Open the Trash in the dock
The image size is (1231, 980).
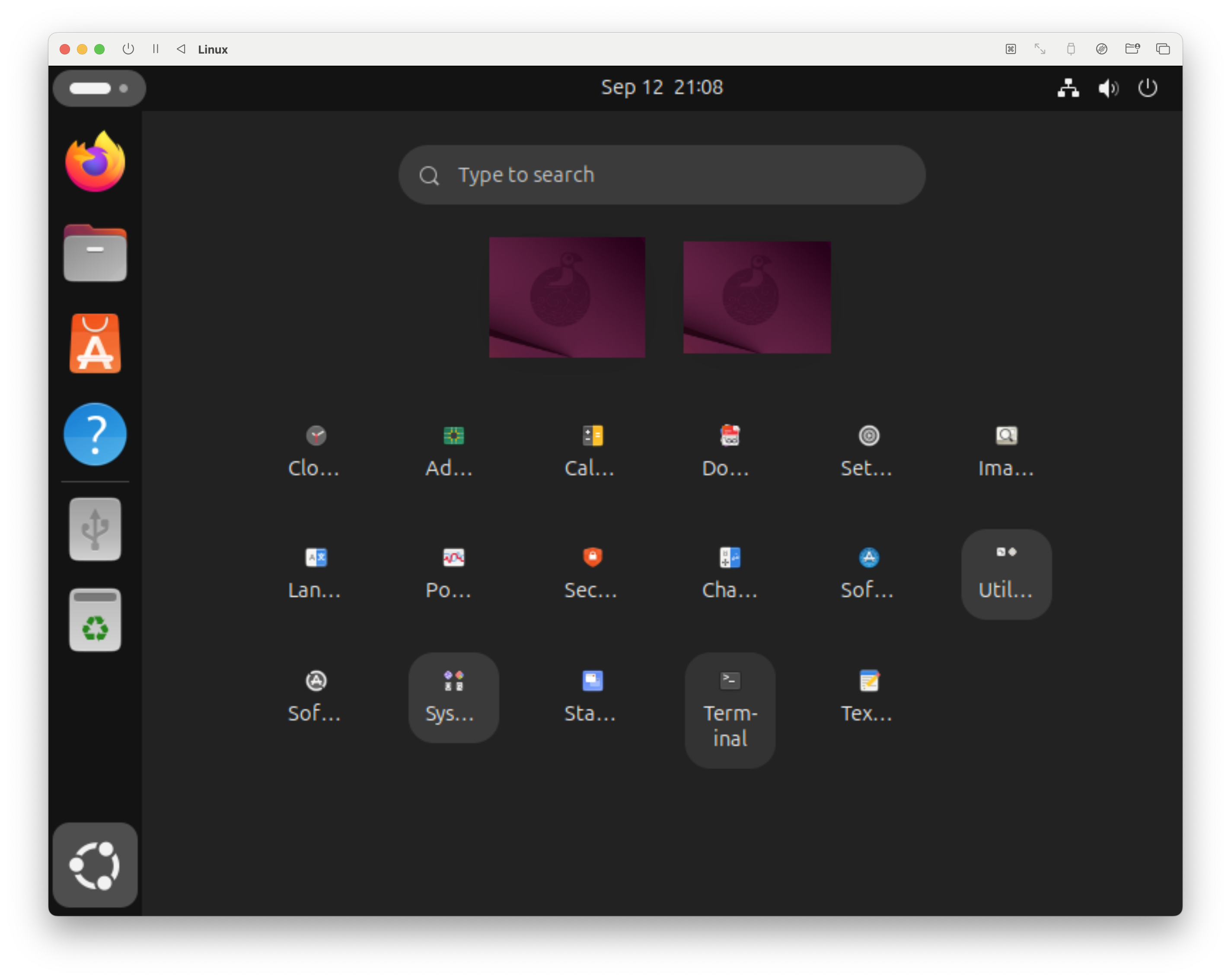tap(95, 620)
